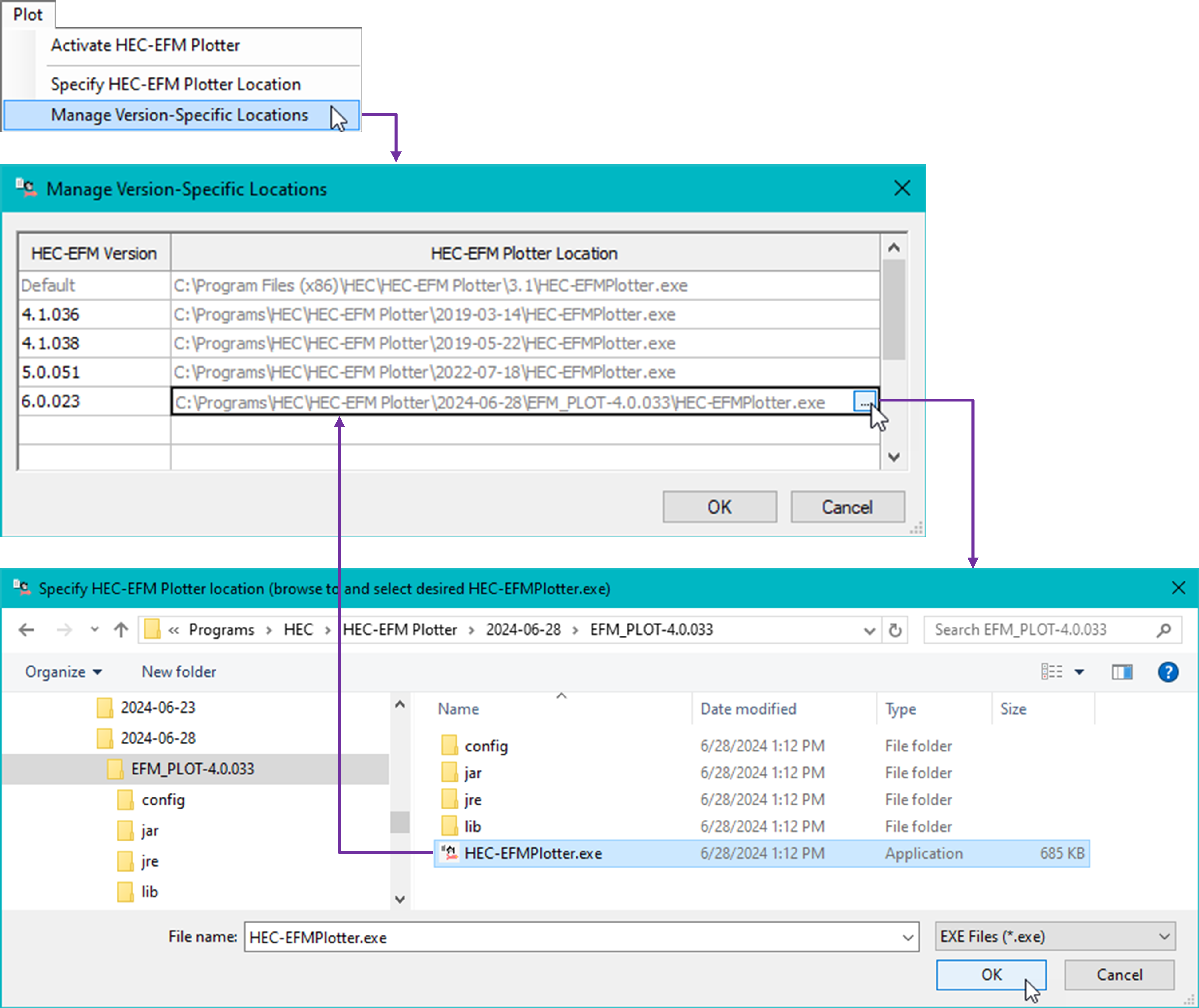Click the Help question mark icon
The height and width of the screenshot is (1008, 1199).
click(1168, 671)
